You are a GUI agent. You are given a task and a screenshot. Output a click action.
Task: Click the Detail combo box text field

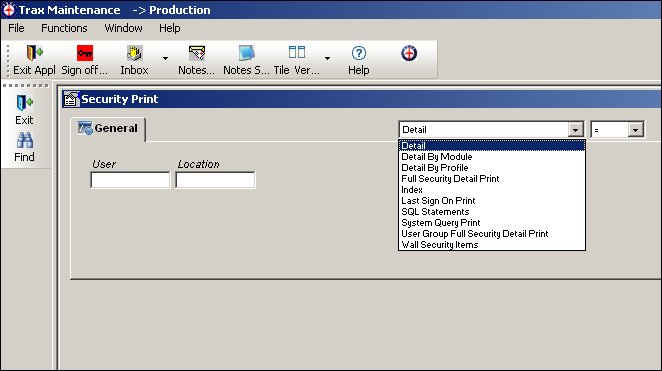(484, 130)
